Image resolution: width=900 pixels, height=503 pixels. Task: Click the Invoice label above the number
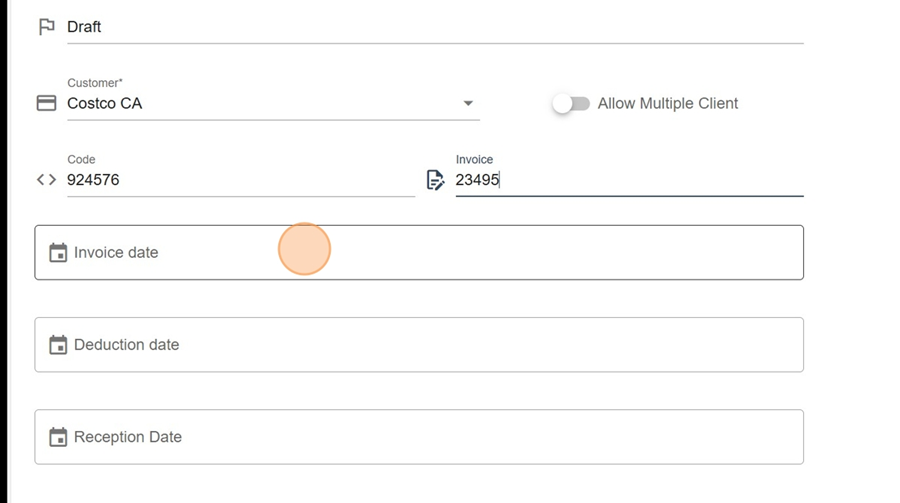[474, 160]
